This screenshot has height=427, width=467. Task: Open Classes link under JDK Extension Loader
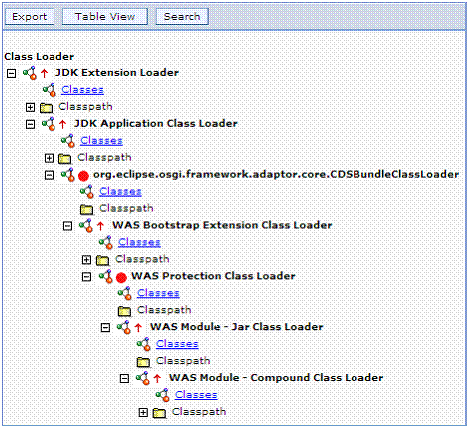pyautogui.click(x=82, y=90)
